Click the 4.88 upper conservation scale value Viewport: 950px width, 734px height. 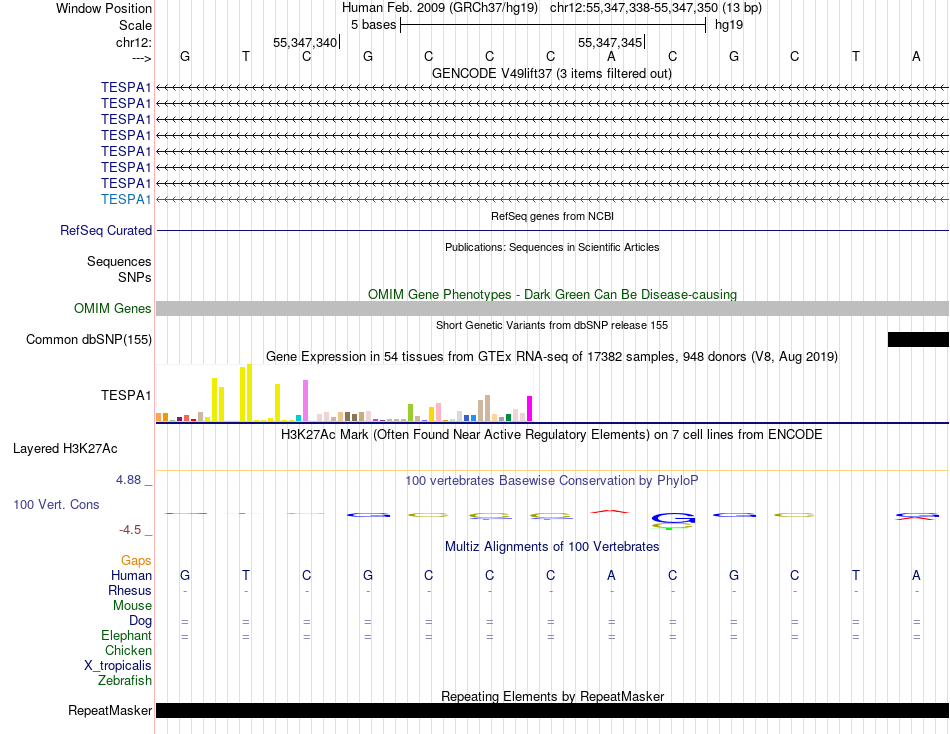128,480
